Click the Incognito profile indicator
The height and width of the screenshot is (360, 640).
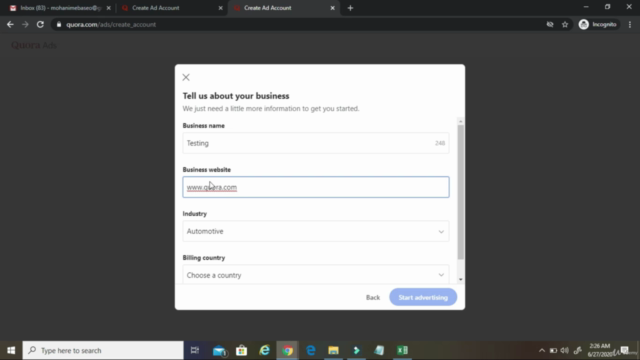point(598,24)
